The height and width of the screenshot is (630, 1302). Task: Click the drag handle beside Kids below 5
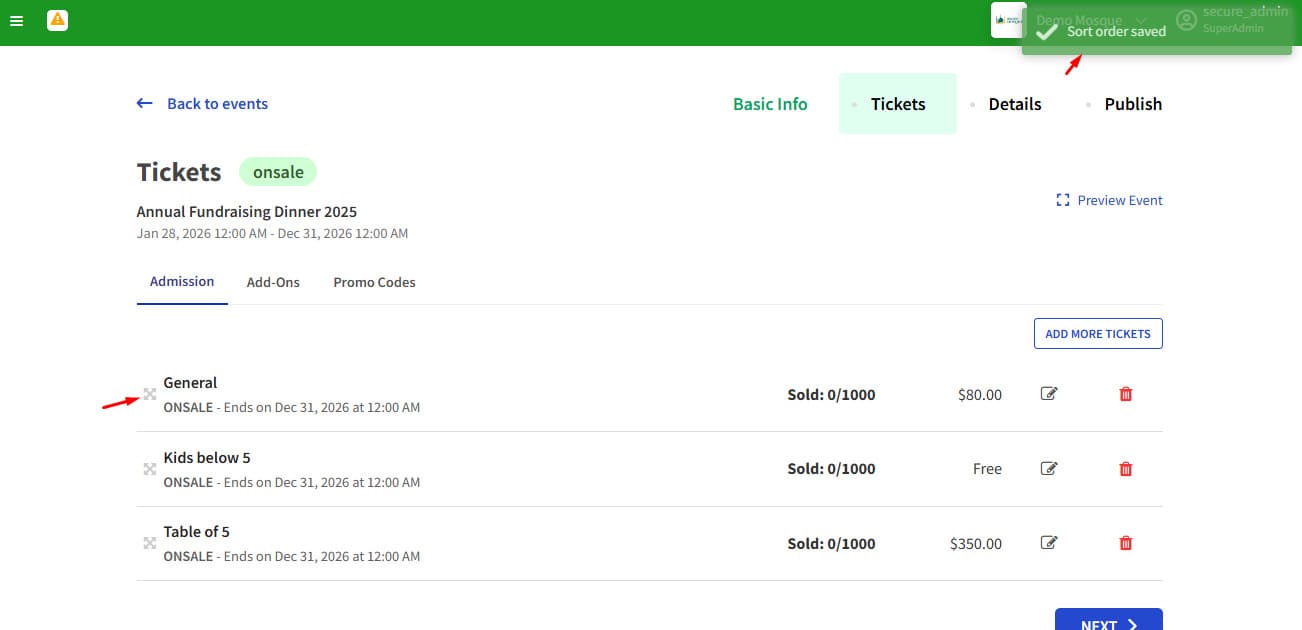150,469
